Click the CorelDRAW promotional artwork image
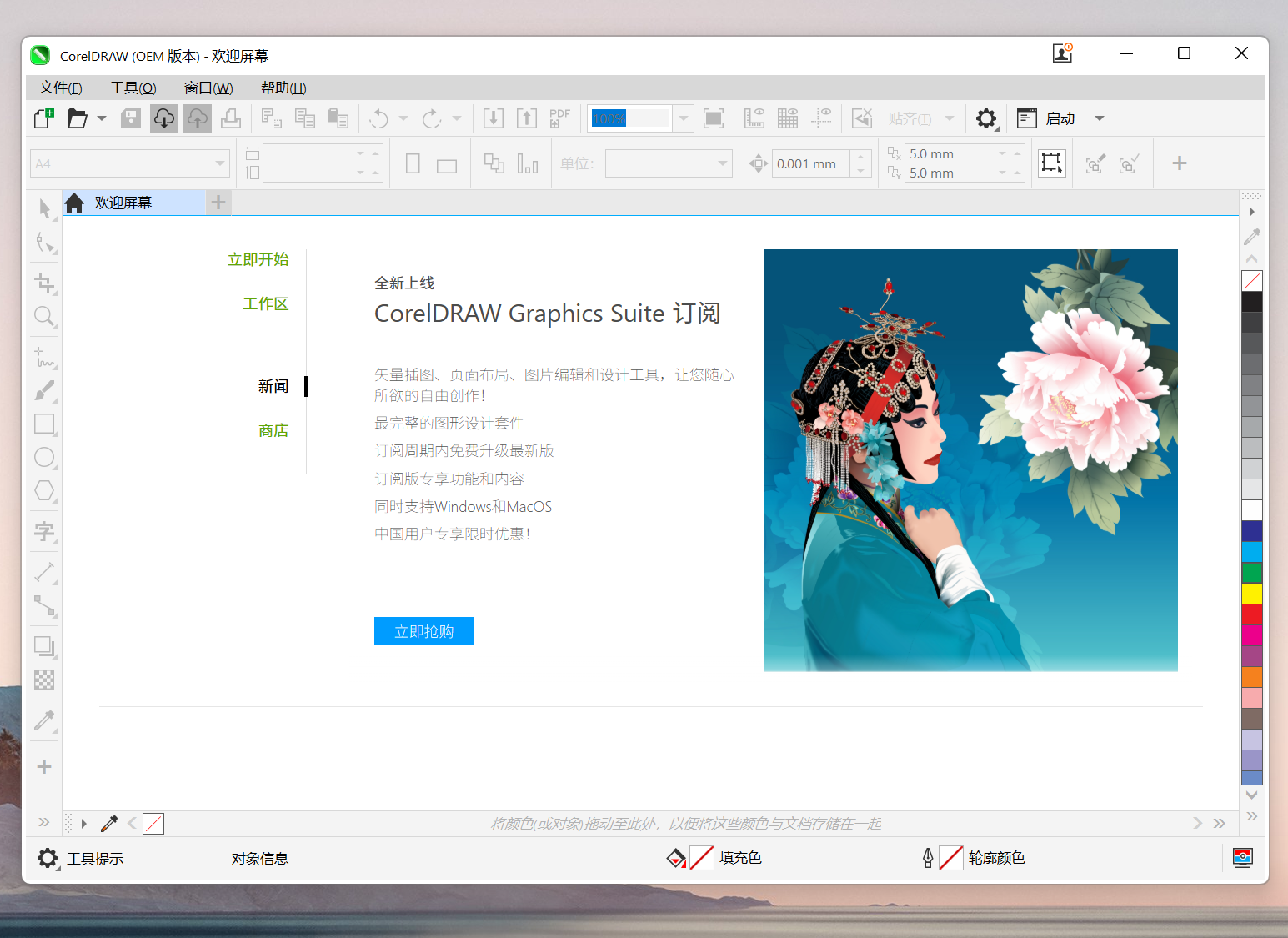This screenshot has height=938, width=1288. pyautogui.click(x=970, y=460)
